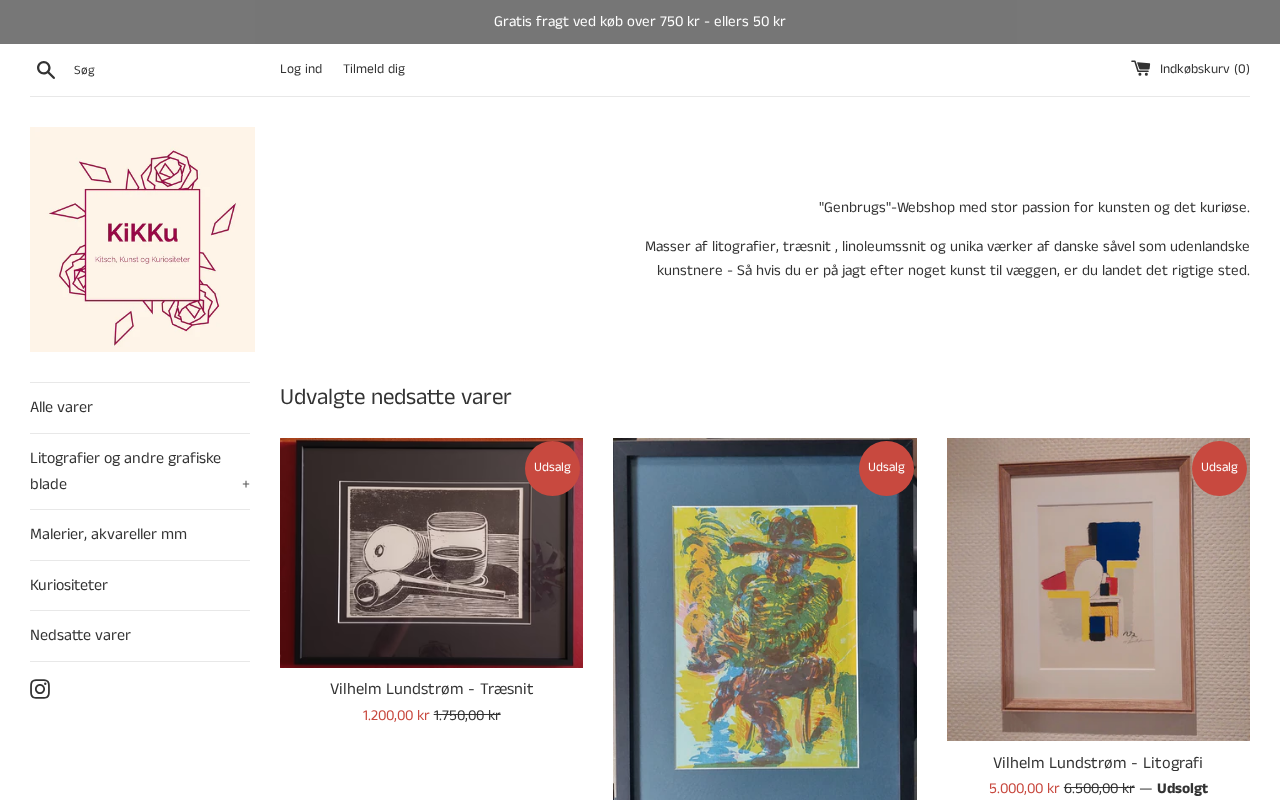This screenshot has width=1280, height=800.
Task: Click the KiKKu shop logo
Action: point(142,240)
